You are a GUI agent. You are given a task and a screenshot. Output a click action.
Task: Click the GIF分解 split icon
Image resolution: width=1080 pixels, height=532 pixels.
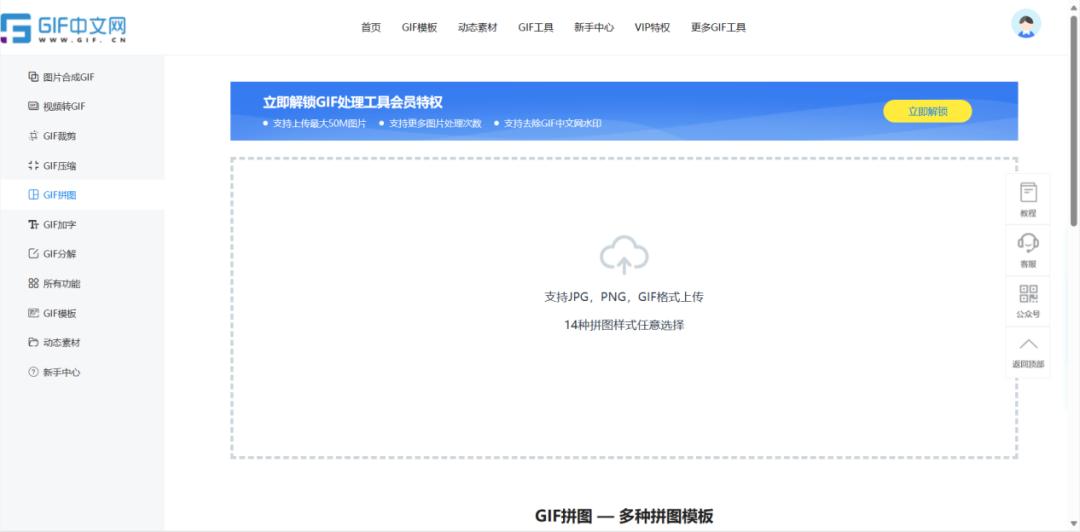tap(33, 254)
